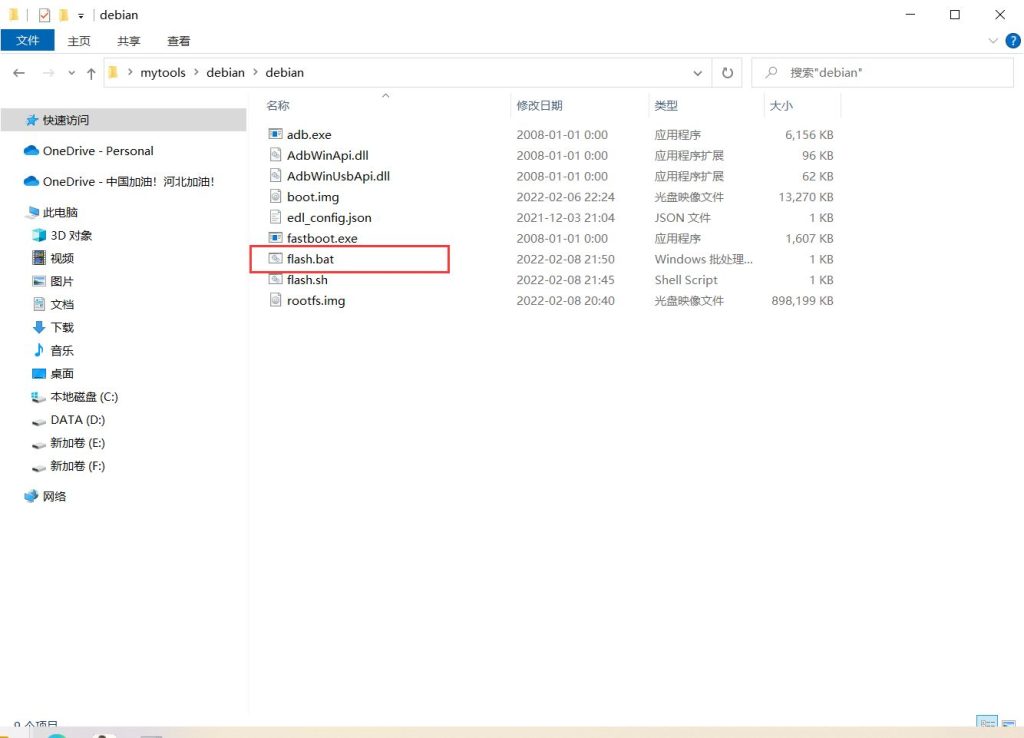Switch to the 查看 ribbon tab
1024x738 pixels.
pyautogui.click(x=178, y=40)
